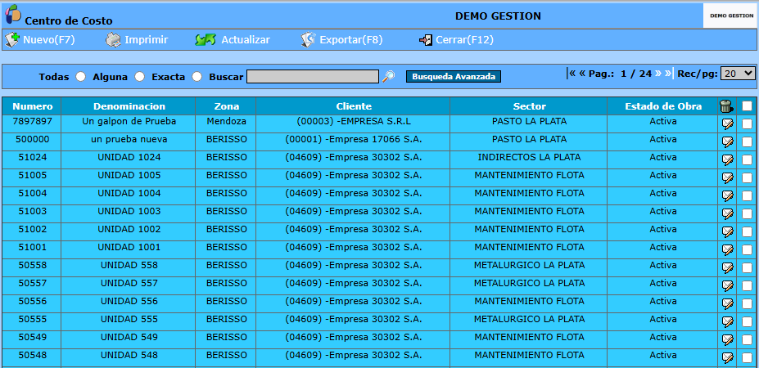Click the Nuevo(F7) new record icon
This screenshot has width=759, height=368.
pos(12,40)
